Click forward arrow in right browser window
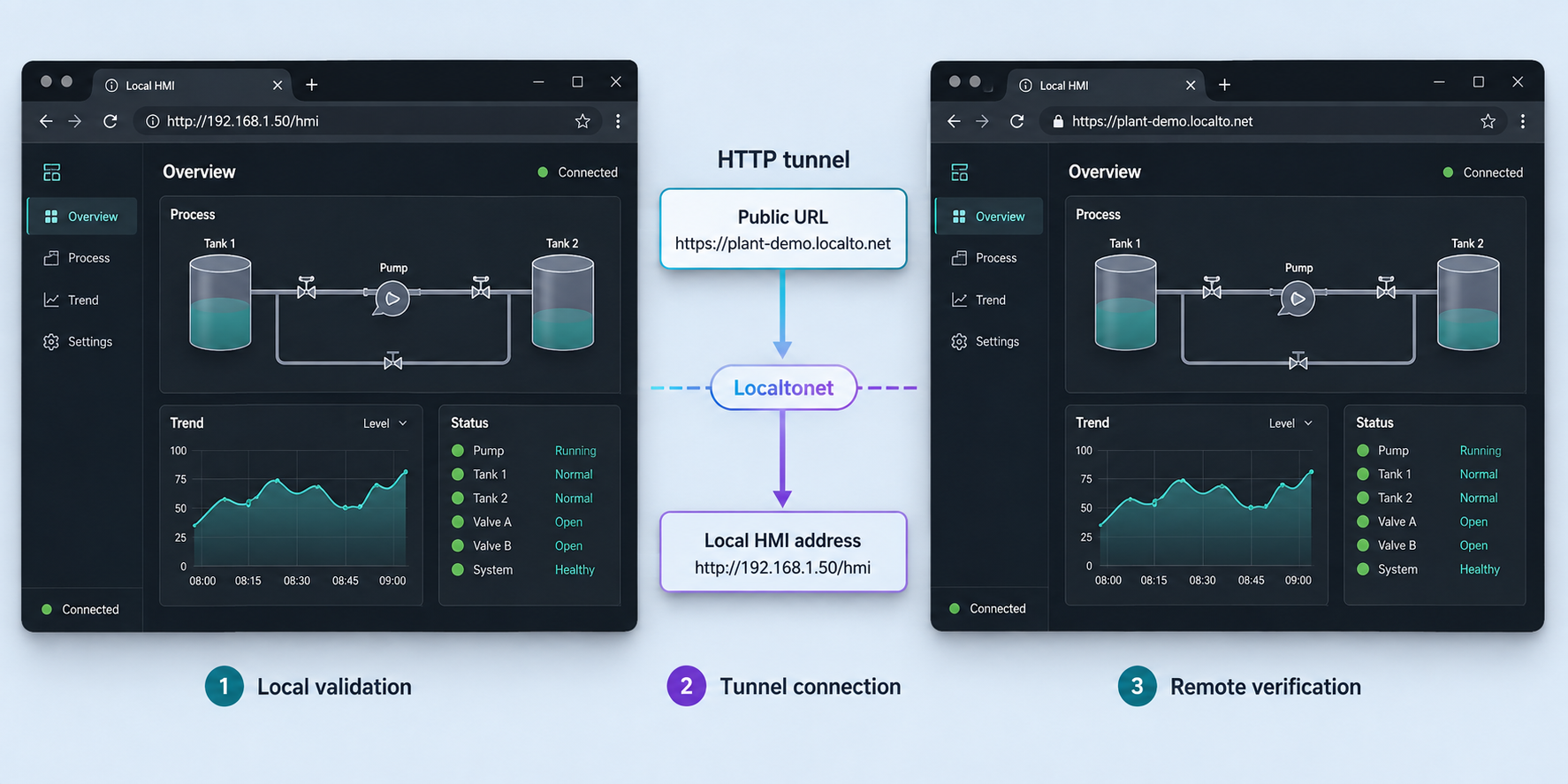This screenshot has width=1568, height=784. click(983, 121)
